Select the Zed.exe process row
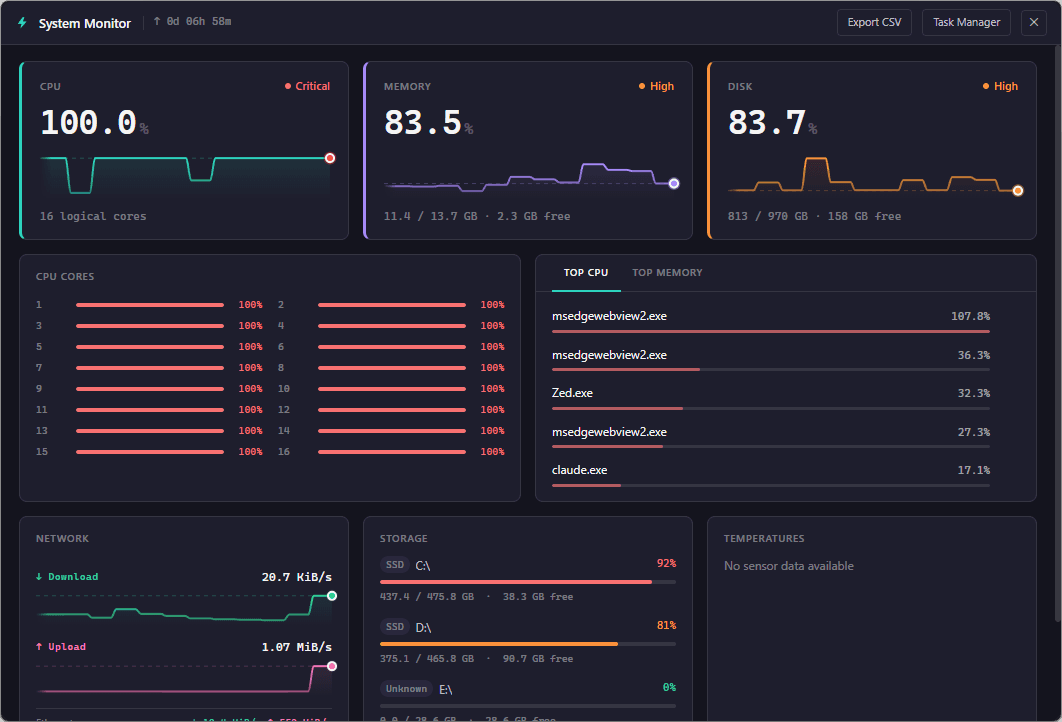This screenshot has height=722, width=1062. click(x=771, y=398)
